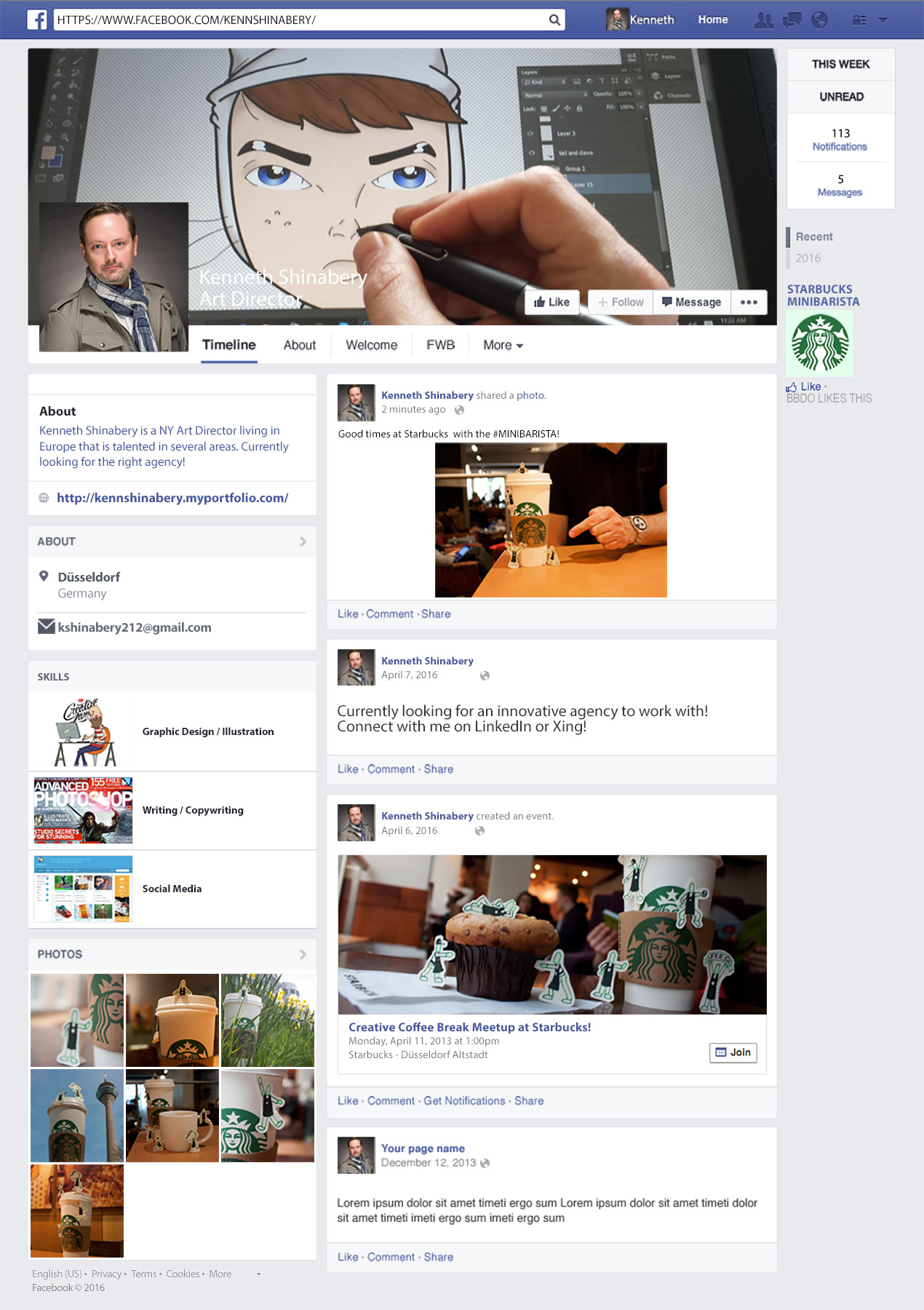Click the audience globe icon on December 12 post
924x1310 pixels.
click(x=485, y=1163)
